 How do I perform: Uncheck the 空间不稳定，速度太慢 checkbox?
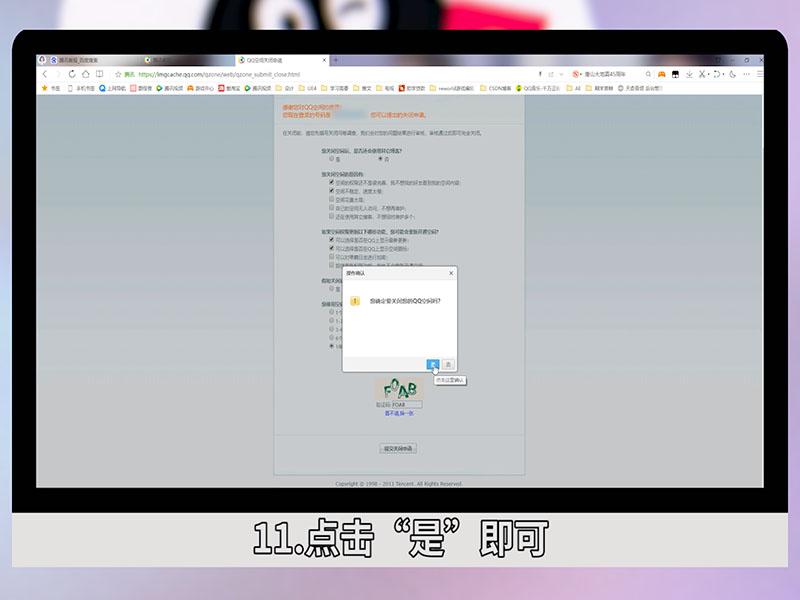pos(332,191)
